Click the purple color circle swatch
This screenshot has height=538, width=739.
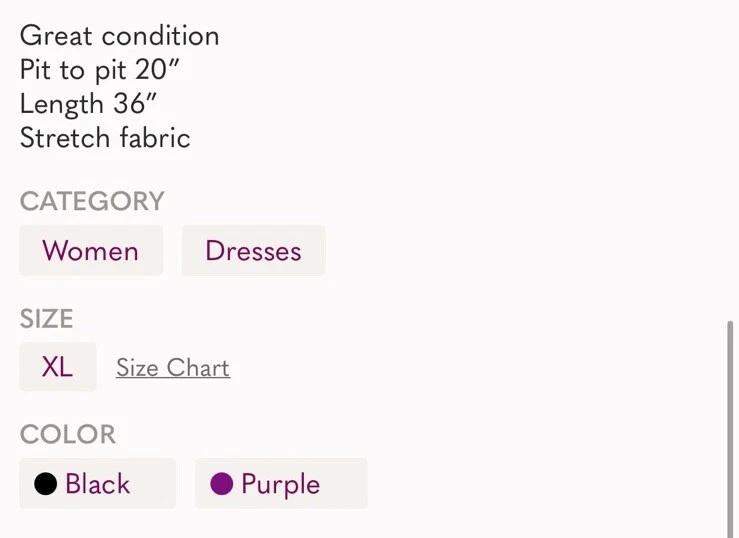pos(222,484)
